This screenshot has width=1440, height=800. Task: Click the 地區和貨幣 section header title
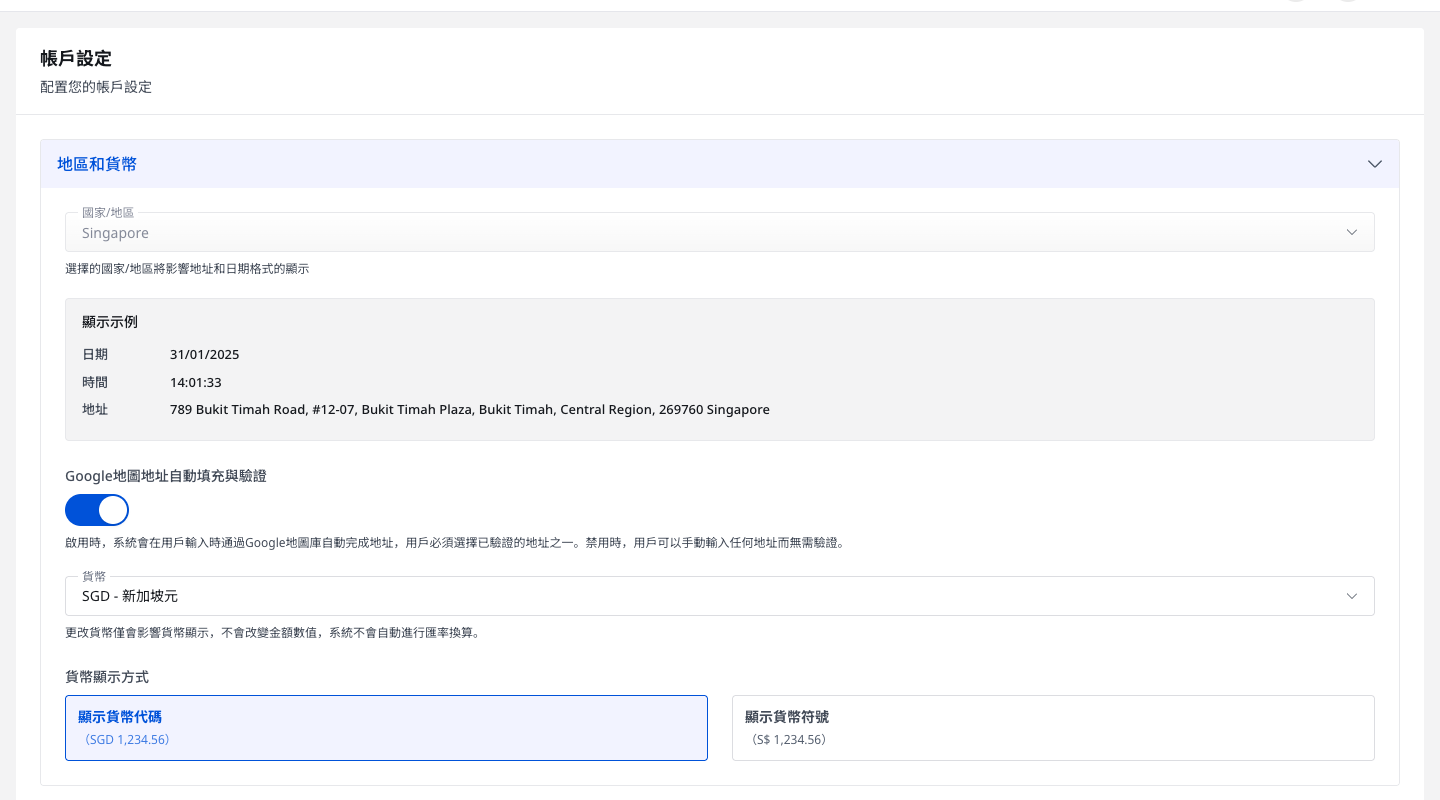[97, 164]
